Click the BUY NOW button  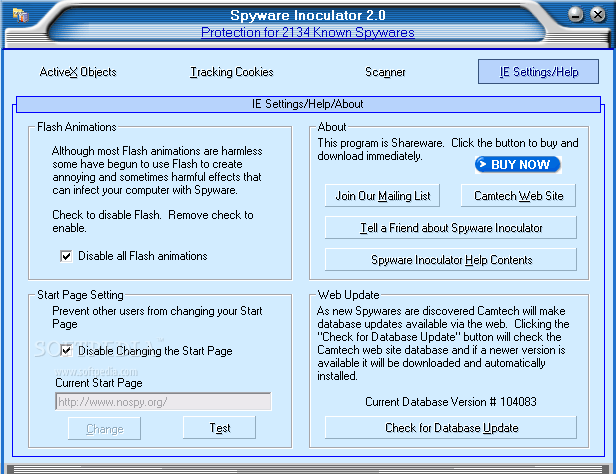click(518, 165)
